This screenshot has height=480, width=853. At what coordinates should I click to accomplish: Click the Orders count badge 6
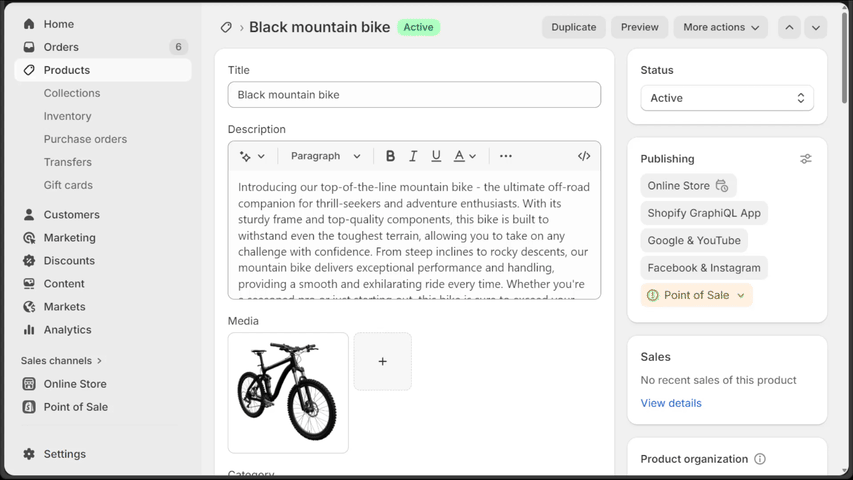pos(178,47)
